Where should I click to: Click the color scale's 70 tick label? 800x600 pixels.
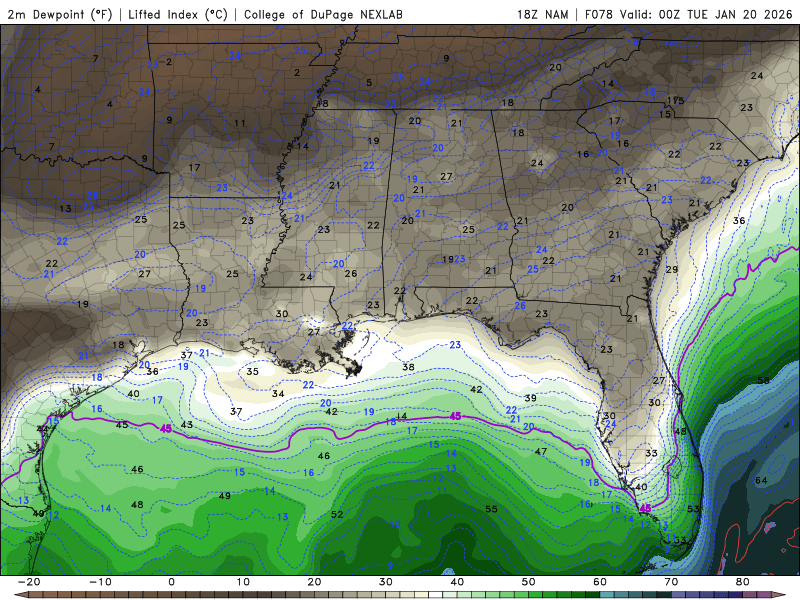[671, 582]
